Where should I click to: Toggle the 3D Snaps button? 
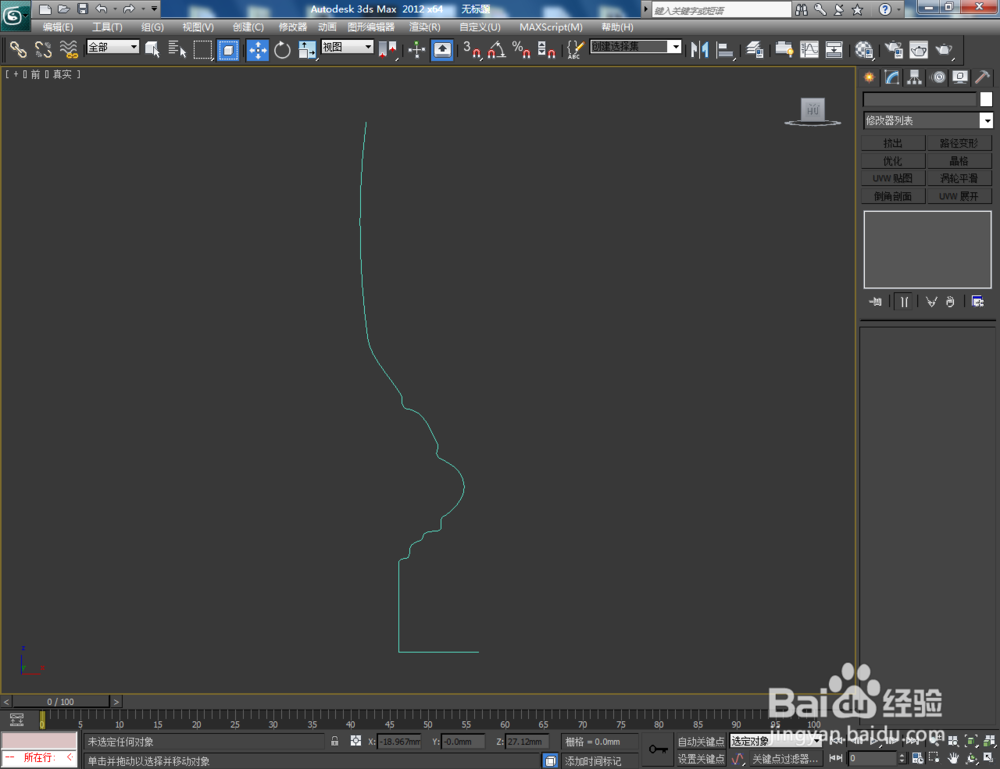tap(472, 50)
